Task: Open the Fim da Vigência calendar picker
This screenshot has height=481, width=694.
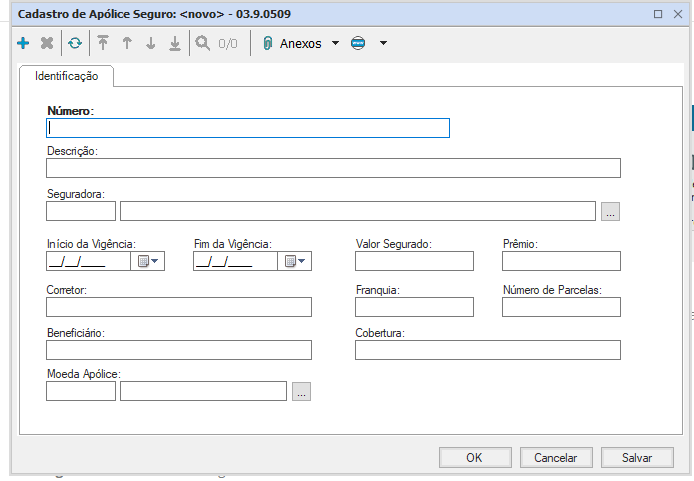Action: click(294, 261)
